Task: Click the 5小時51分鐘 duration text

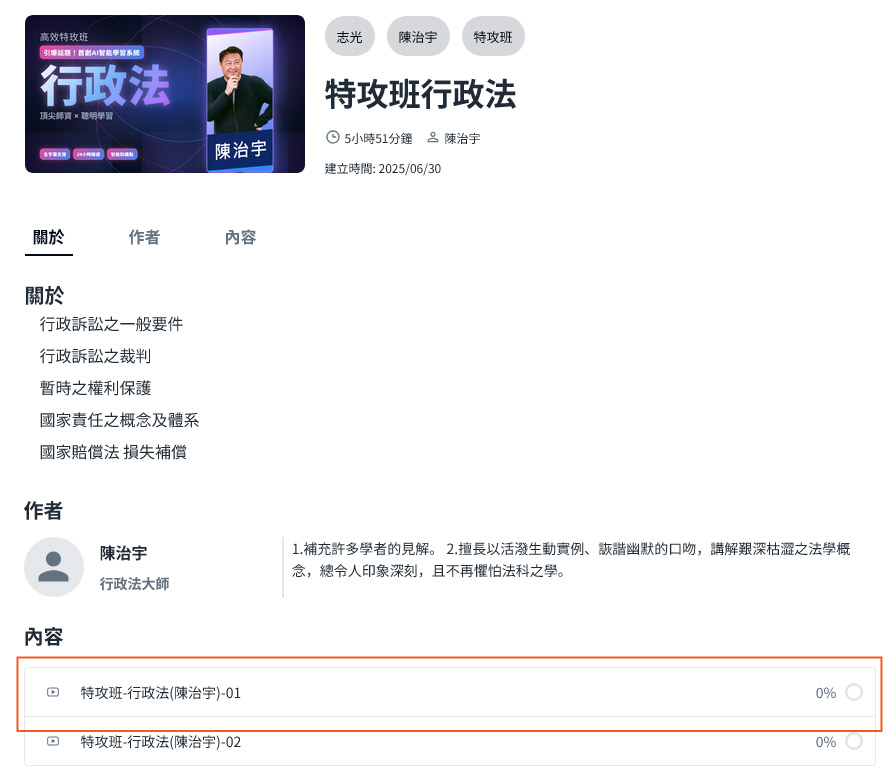Action: [x=378, y=138]
